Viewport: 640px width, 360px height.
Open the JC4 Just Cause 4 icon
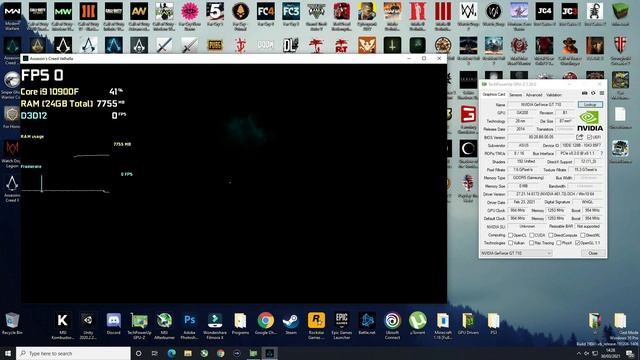point(544,12)
